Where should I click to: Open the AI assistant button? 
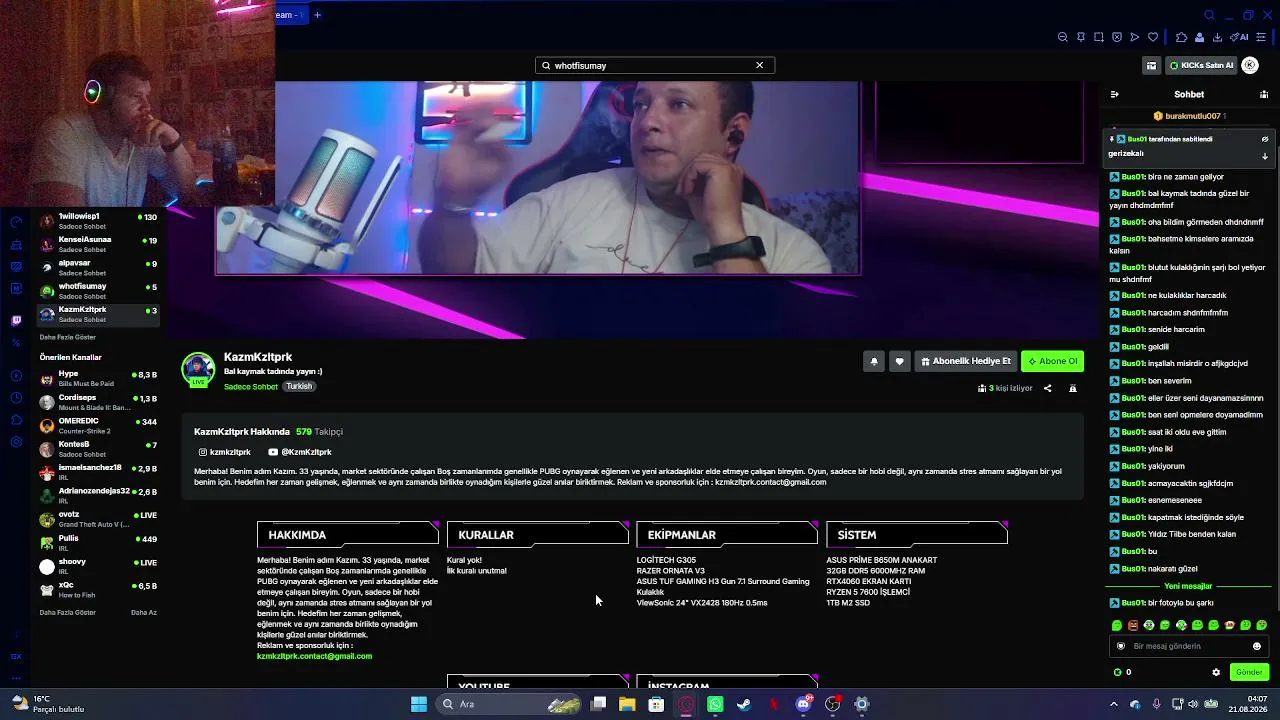tap(1239, 37)
